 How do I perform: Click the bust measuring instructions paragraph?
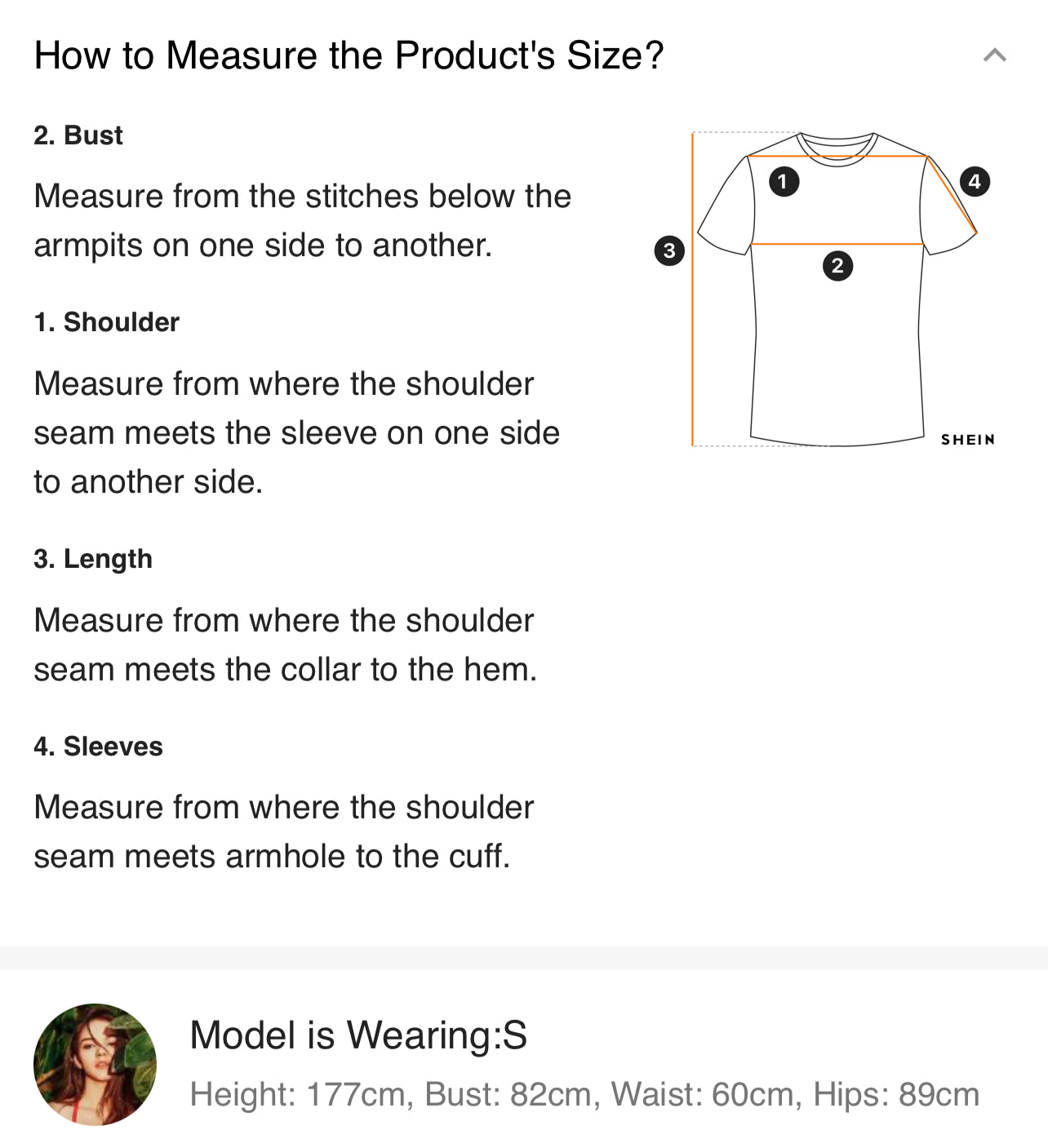coord(302,220)
